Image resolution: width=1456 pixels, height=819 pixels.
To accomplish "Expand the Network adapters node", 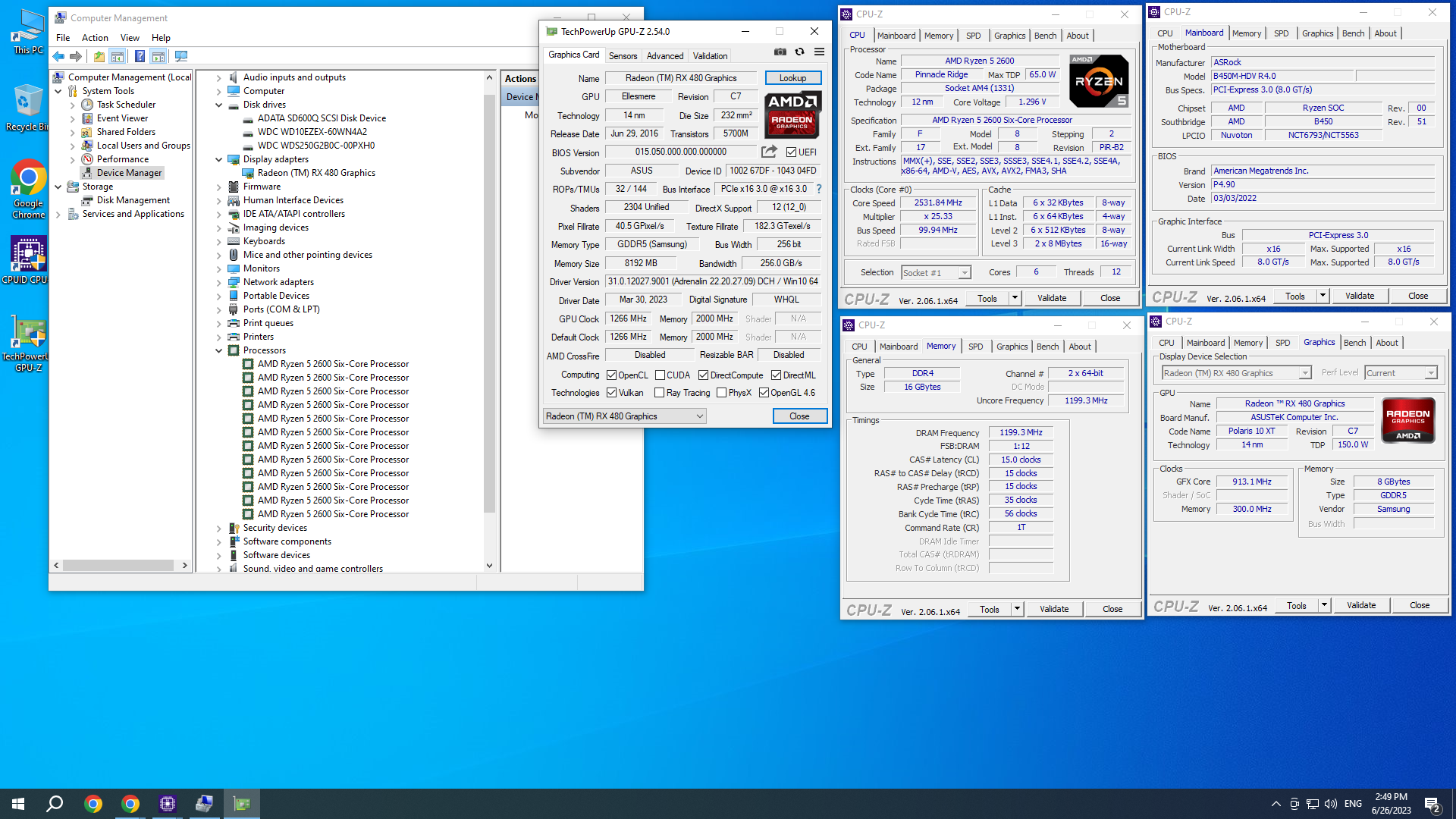I will 219,282.
